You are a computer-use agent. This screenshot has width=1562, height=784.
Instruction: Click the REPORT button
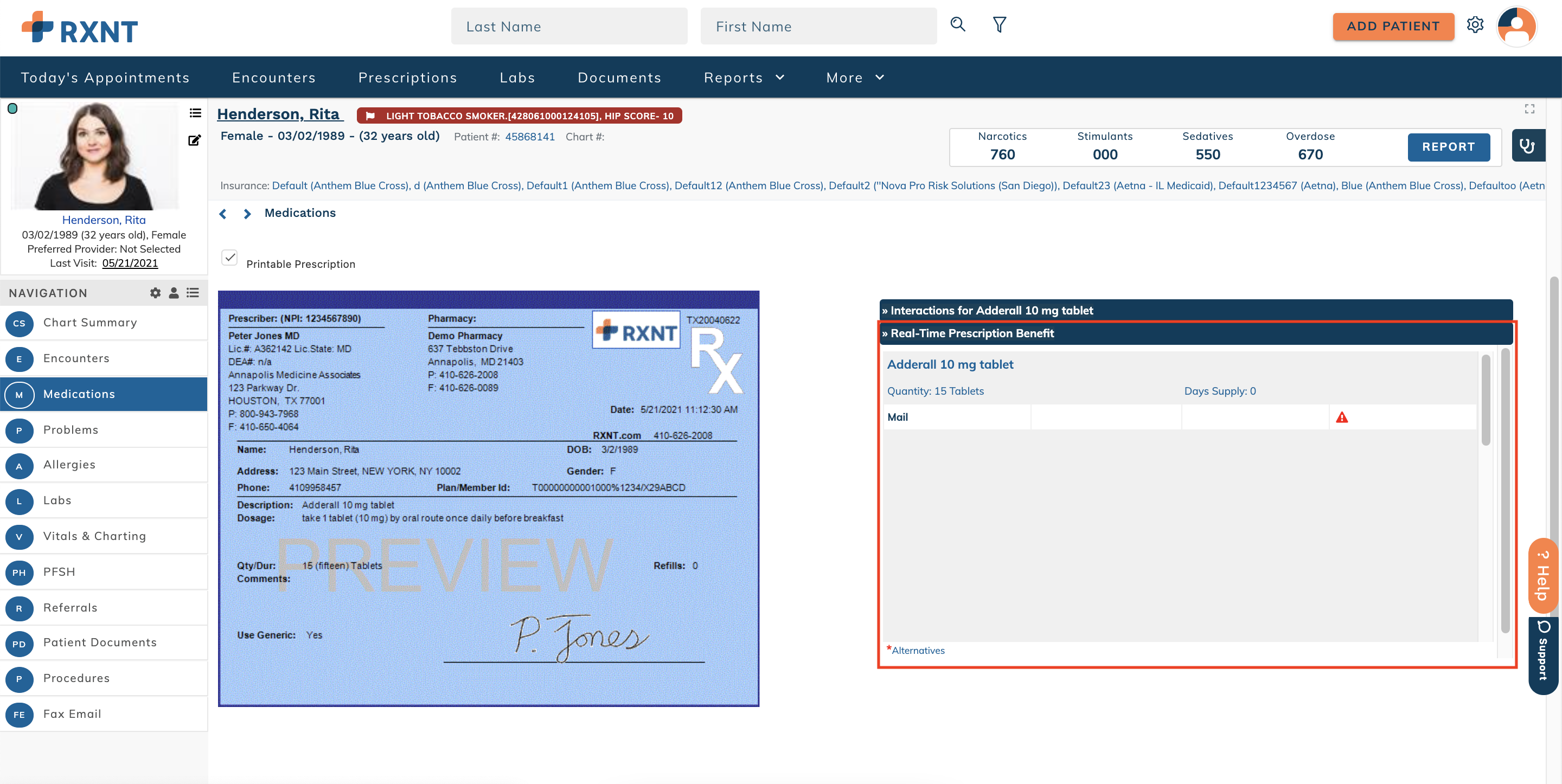(x=1448, y=147)
